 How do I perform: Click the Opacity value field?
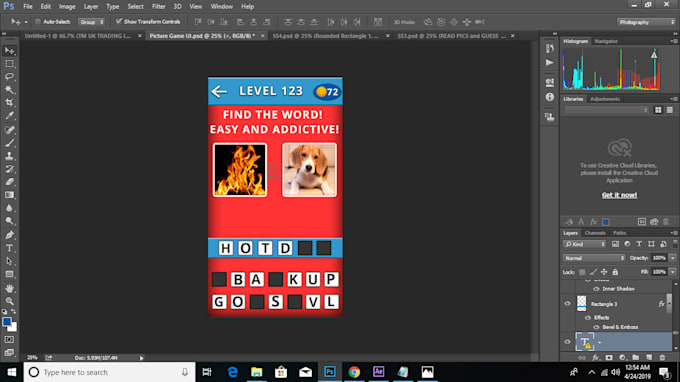tap(659, 258)
